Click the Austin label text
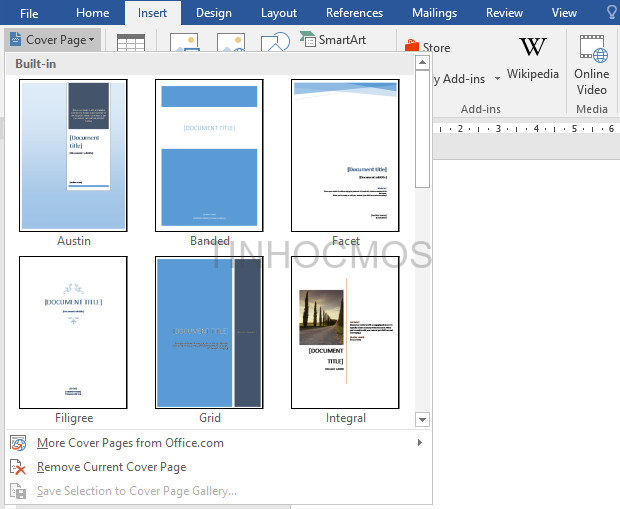Image resolution: width=620 pixels, height=509 pixels. [x=74, y=241]
